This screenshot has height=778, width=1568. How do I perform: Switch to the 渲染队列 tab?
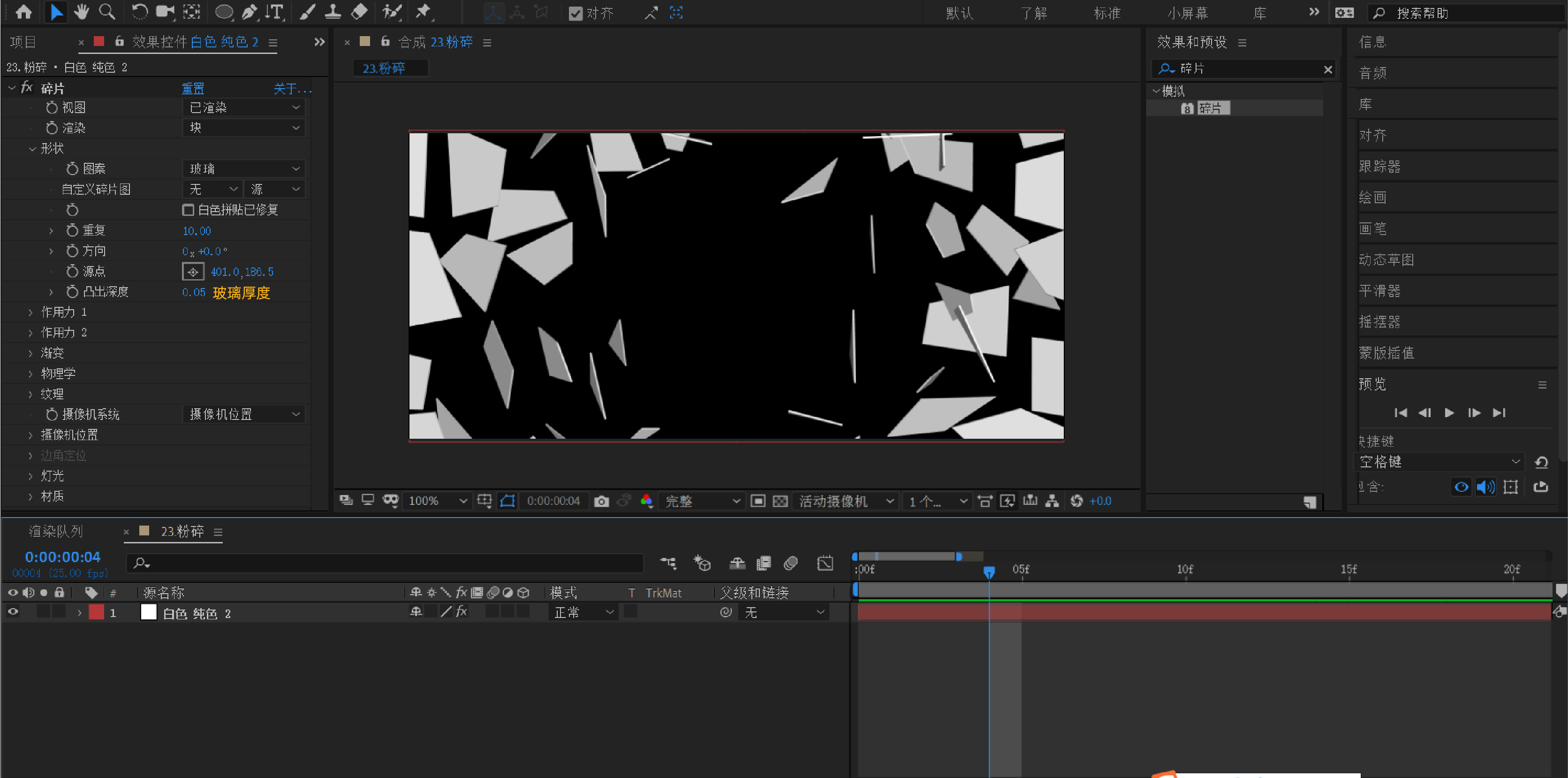click(x=55, y=532)
